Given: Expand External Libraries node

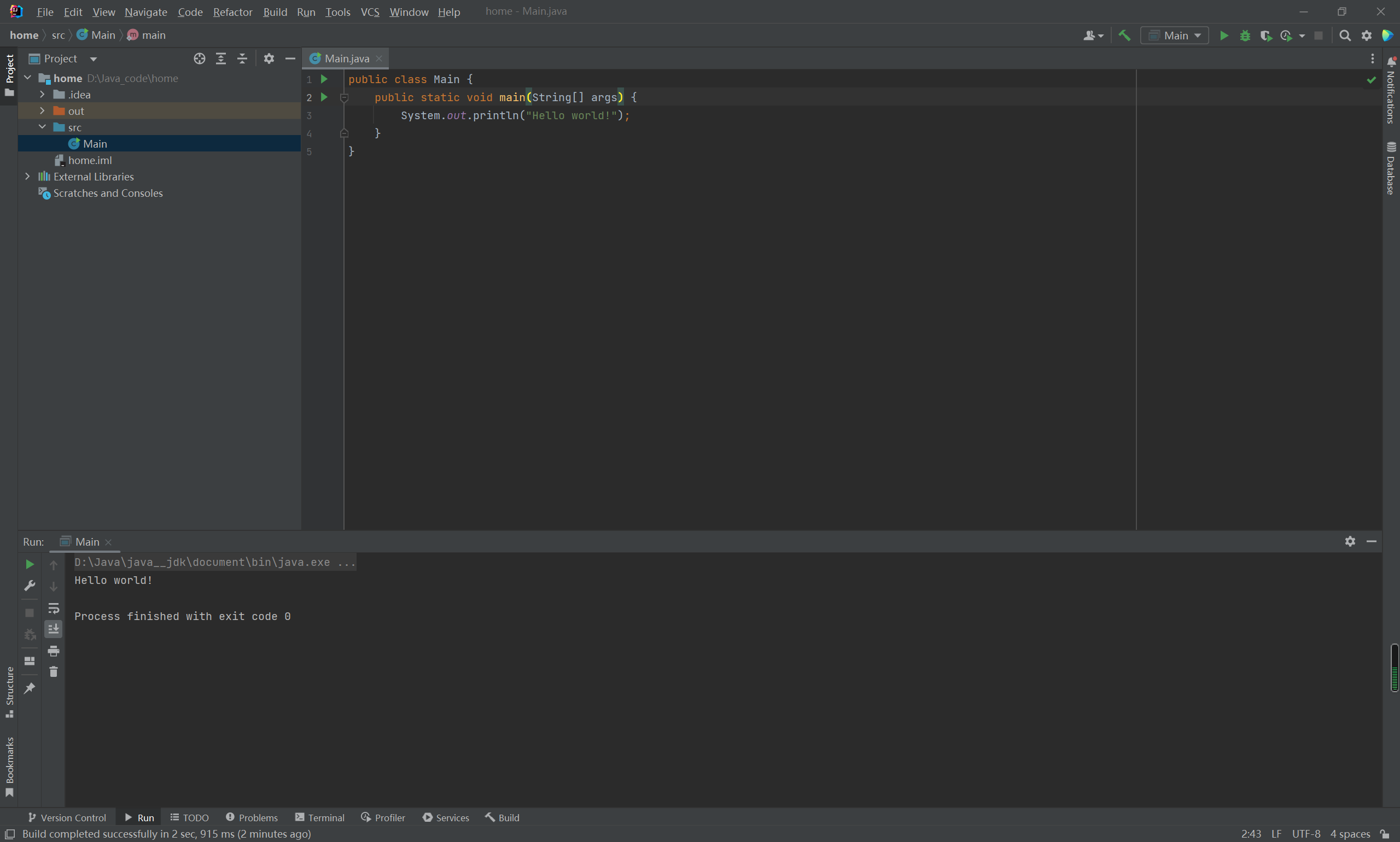Looking at the screenshot, I should click(27, 177).
